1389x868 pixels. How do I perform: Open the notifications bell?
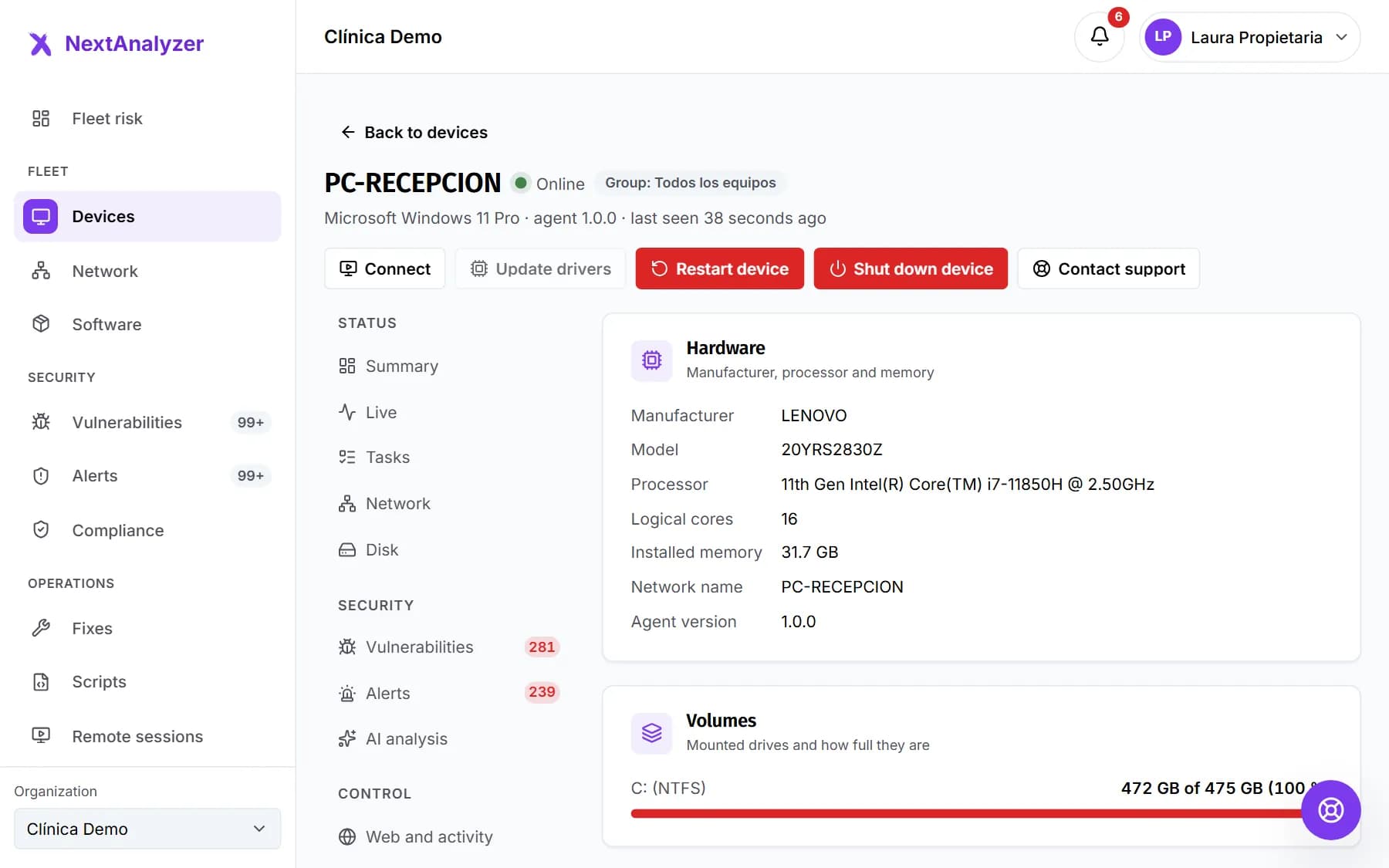click(x=1100, y=36)
